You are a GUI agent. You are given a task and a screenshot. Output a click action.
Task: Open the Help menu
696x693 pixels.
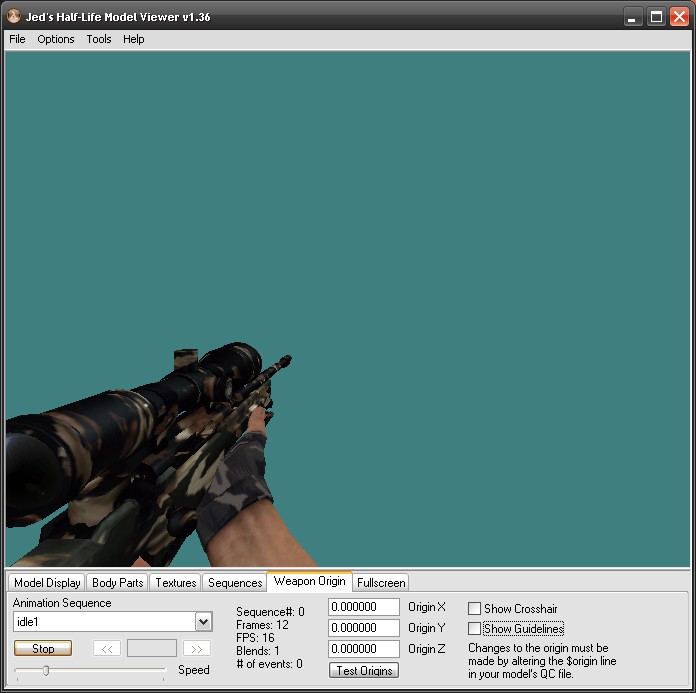point(134,40)
